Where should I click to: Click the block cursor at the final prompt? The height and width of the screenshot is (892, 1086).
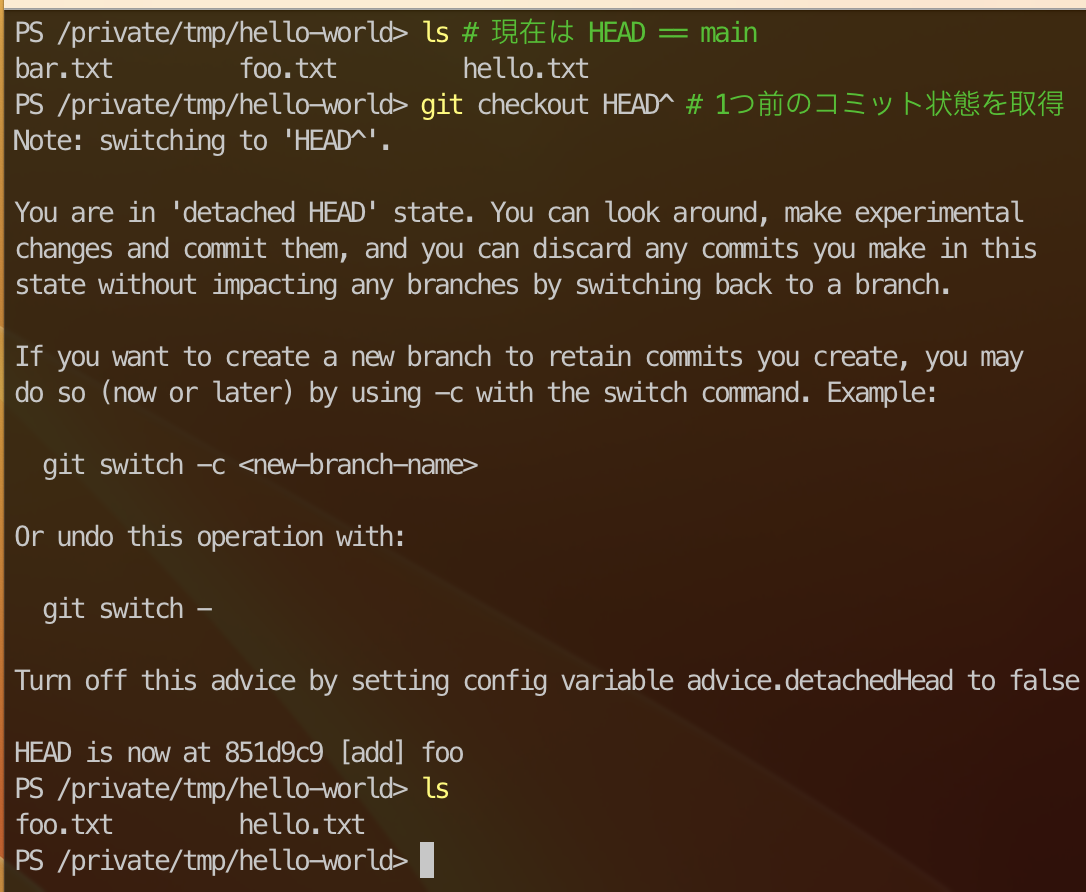click(427, 859)
